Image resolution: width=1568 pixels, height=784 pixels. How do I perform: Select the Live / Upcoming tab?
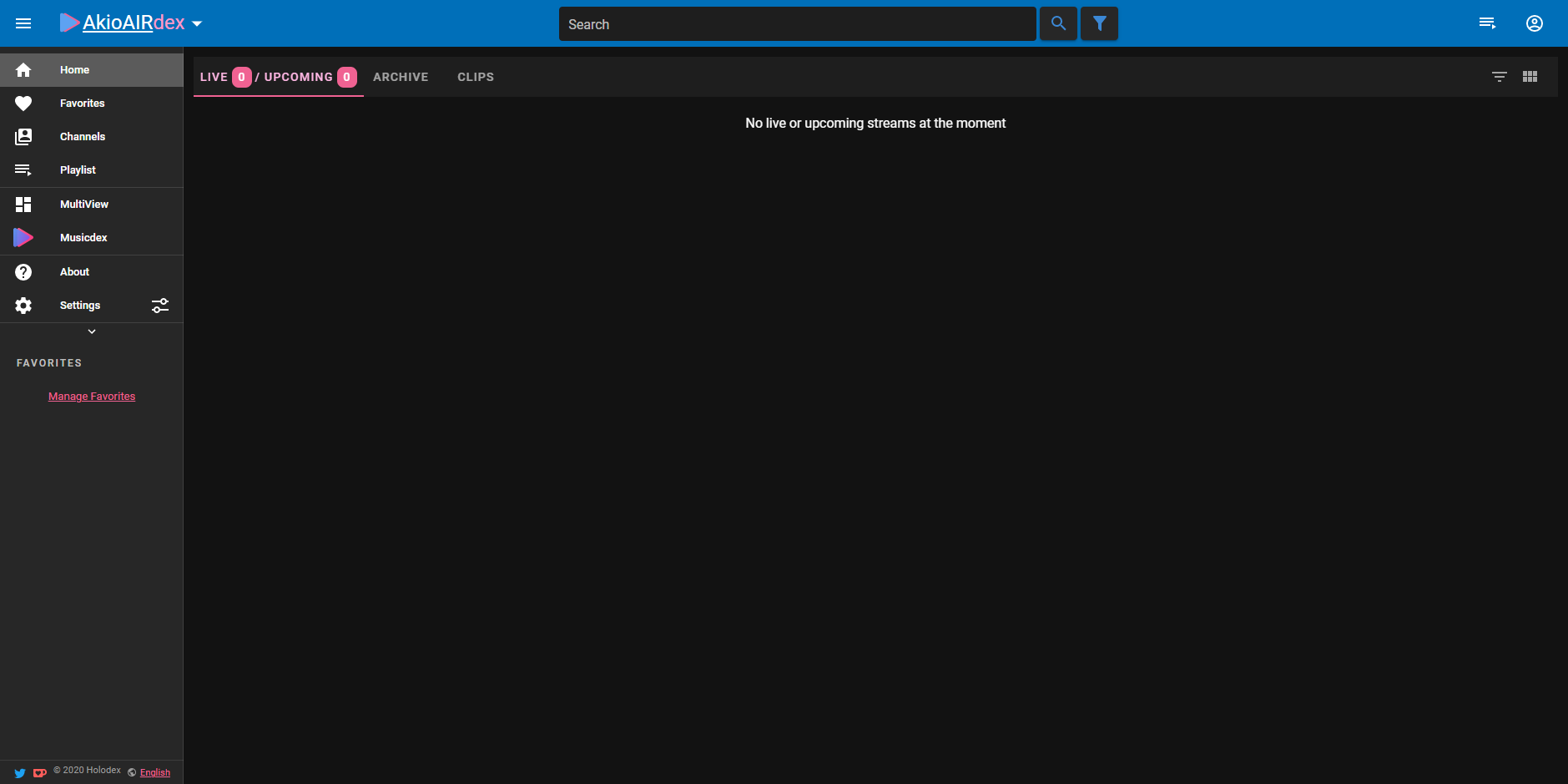(x=279, y=77)
